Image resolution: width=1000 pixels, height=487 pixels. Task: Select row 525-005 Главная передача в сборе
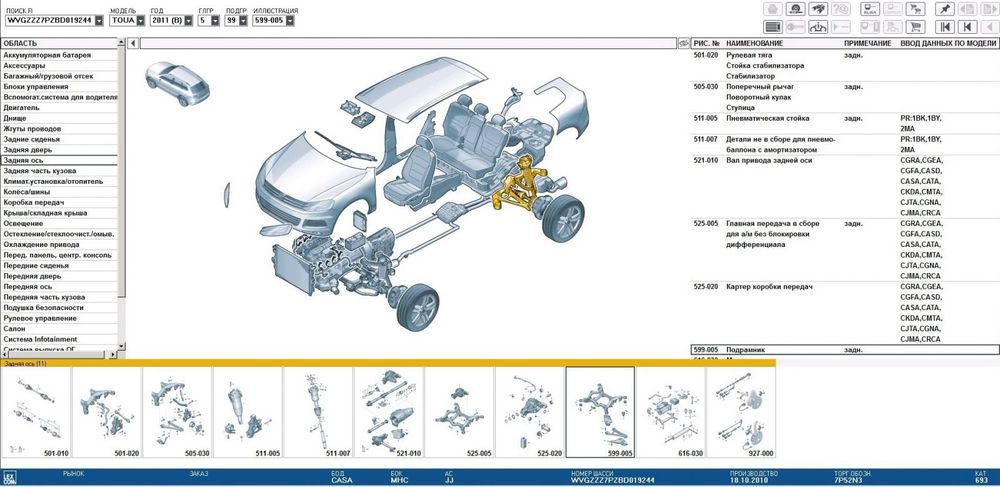coord(845,250)
